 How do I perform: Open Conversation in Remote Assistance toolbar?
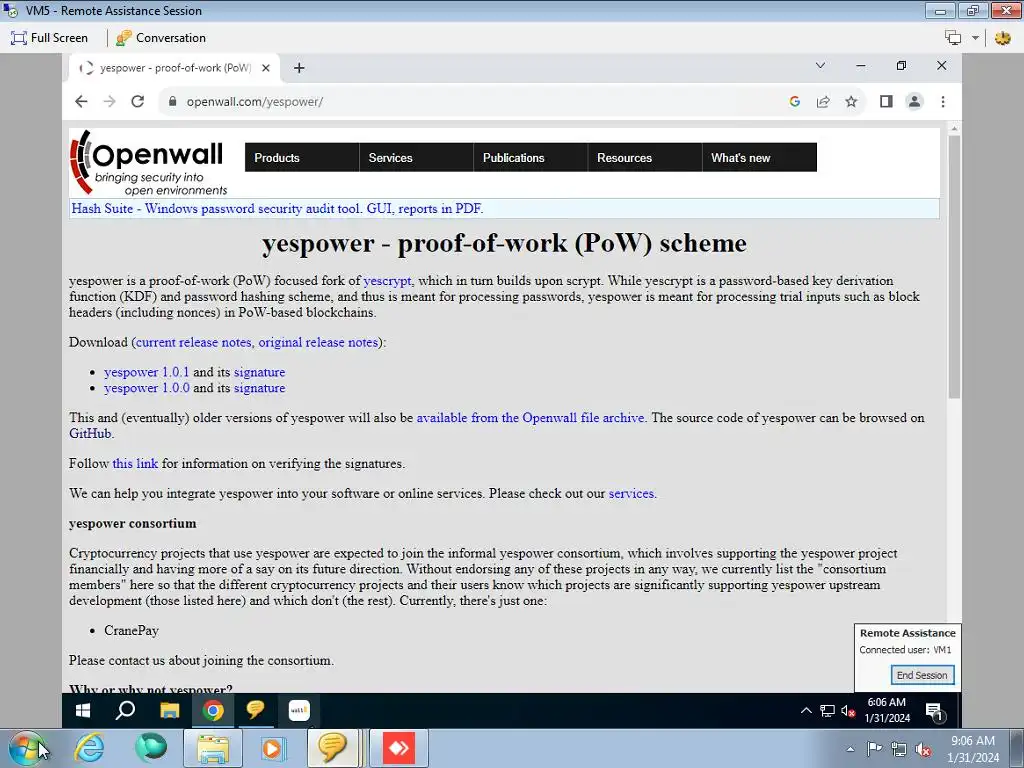161,38
